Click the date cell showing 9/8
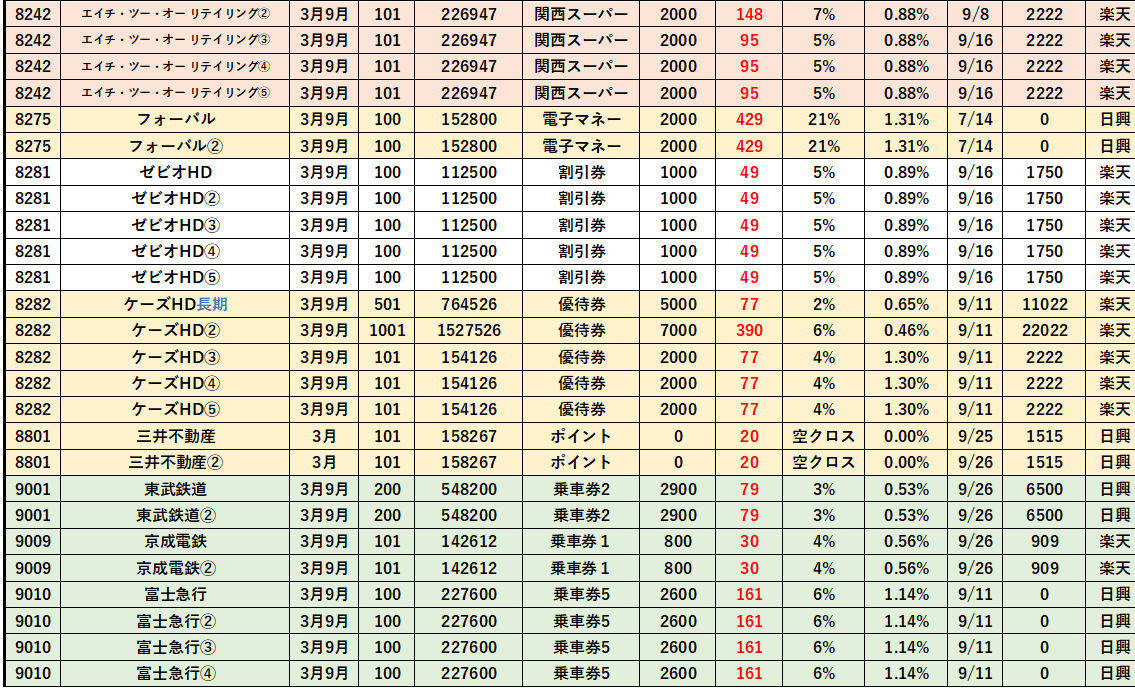 [975, 15]
